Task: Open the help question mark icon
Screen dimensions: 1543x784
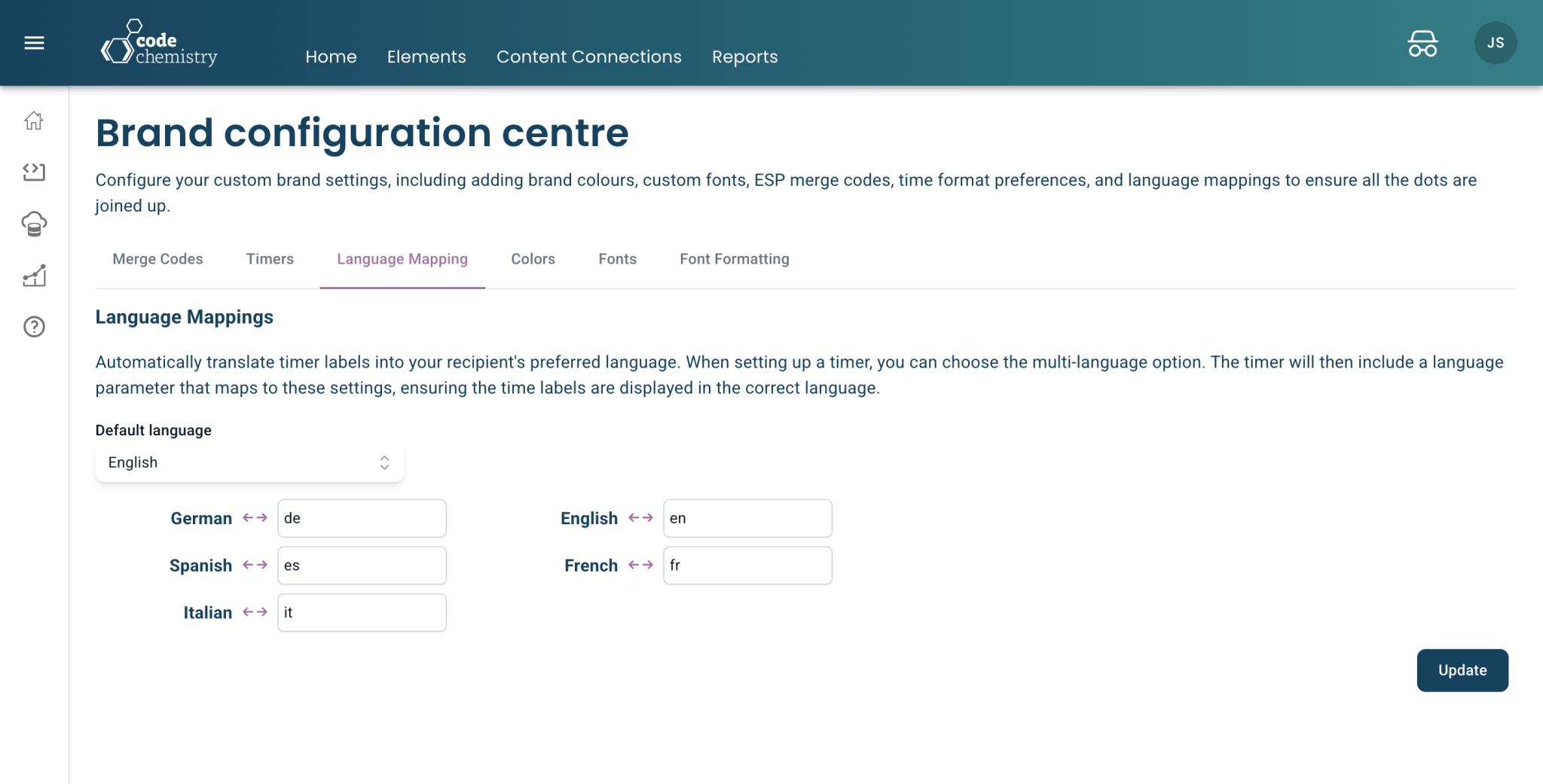Action: click(x=34, y=327)
